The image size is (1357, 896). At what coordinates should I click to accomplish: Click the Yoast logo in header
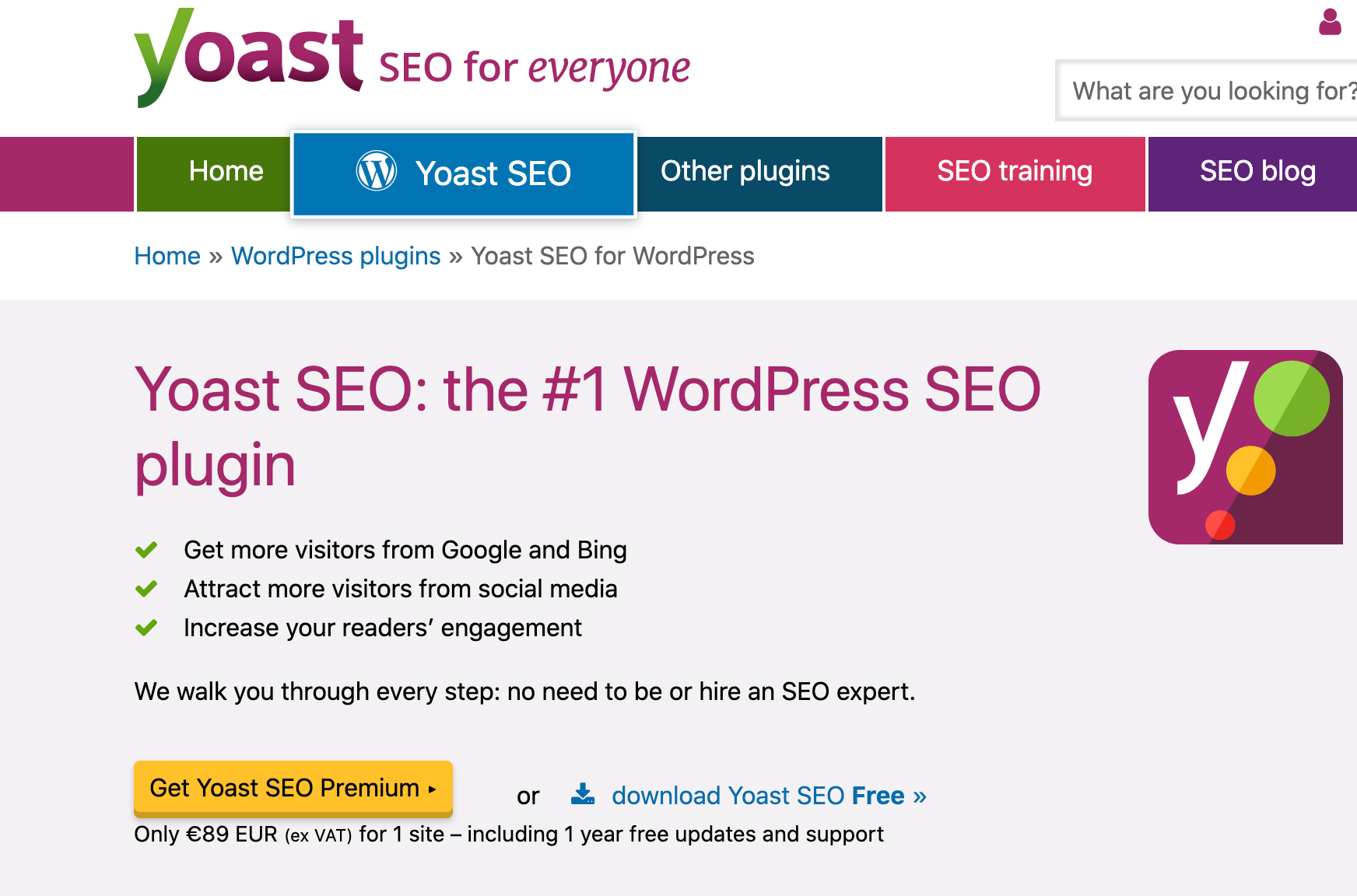(248, 58)
